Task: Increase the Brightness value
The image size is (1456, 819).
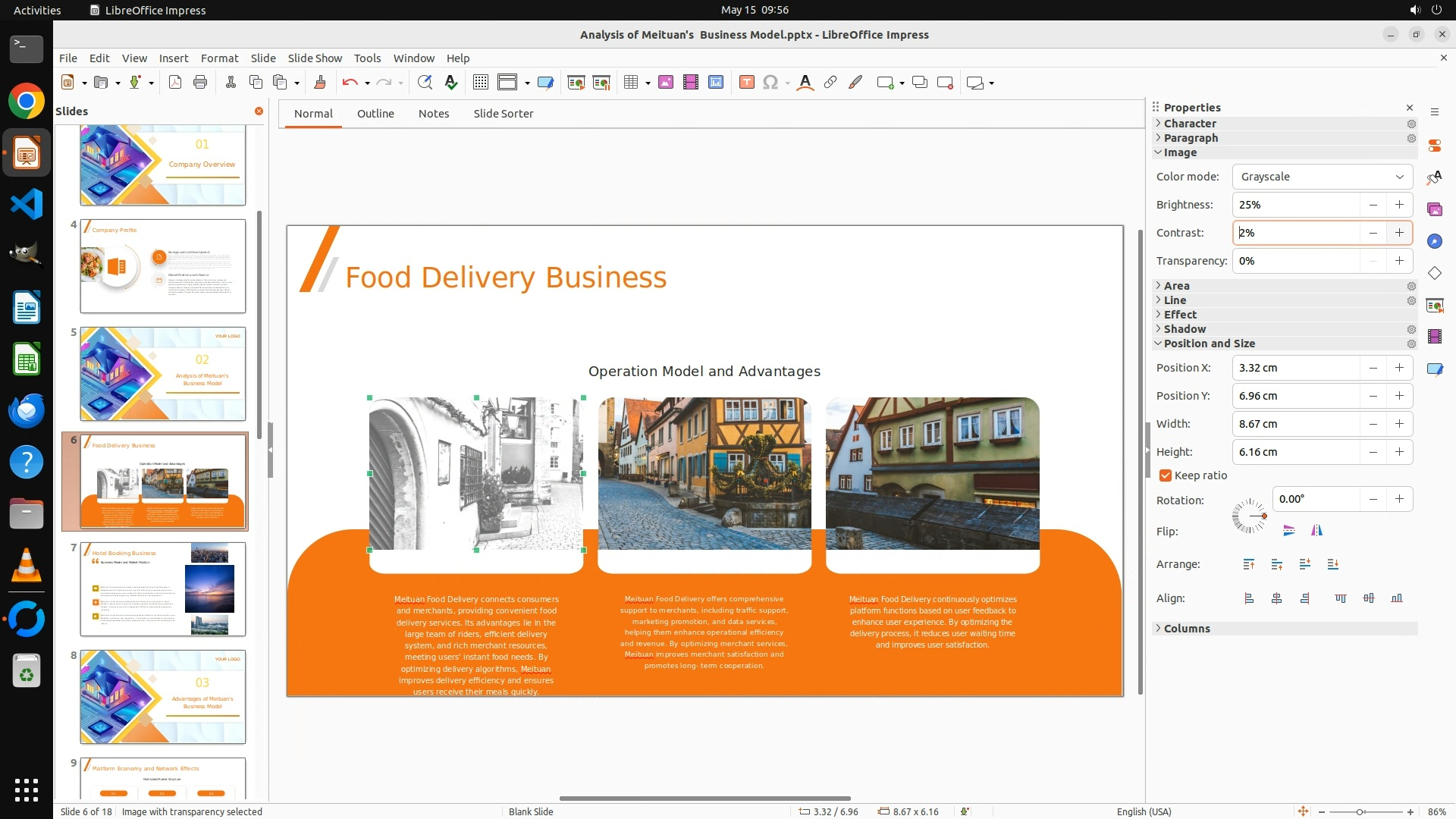Action: tap(1399, 205)
